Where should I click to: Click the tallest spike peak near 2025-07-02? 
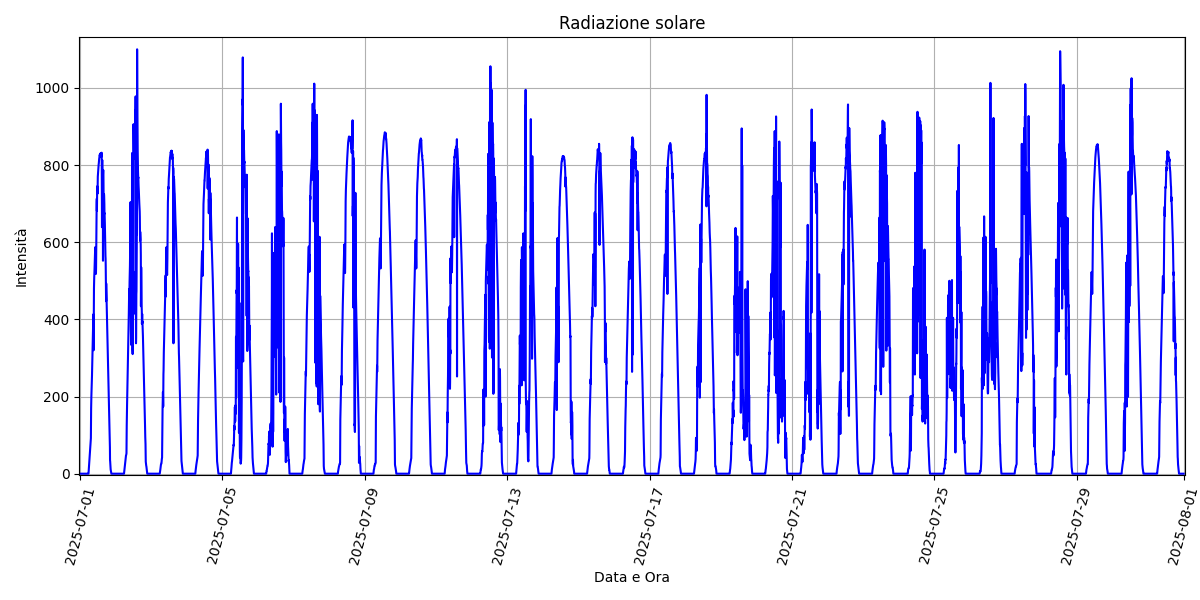coord(137,50)
